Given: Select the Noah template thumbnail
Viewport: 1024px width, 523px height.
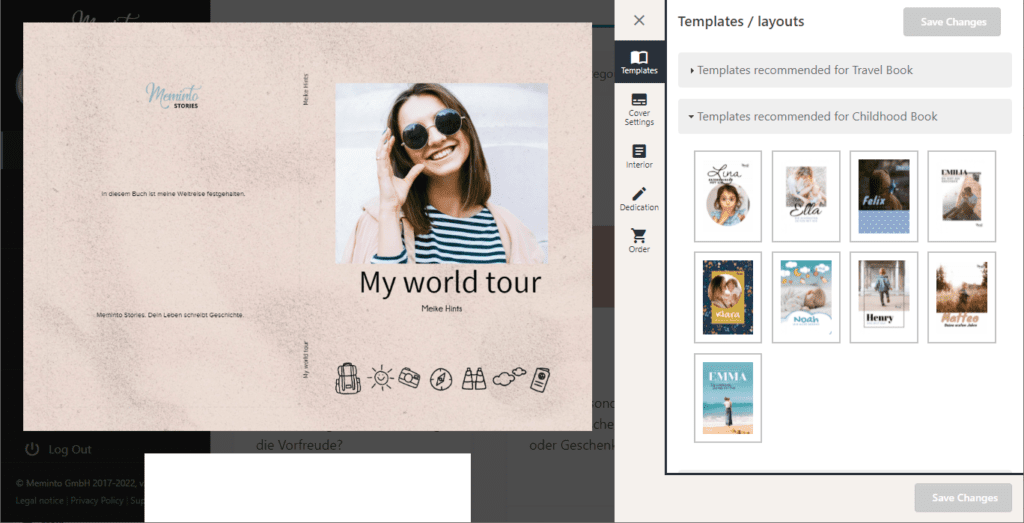Looking at the screenshot, I should pyautogui.click(x=806, y=297).
